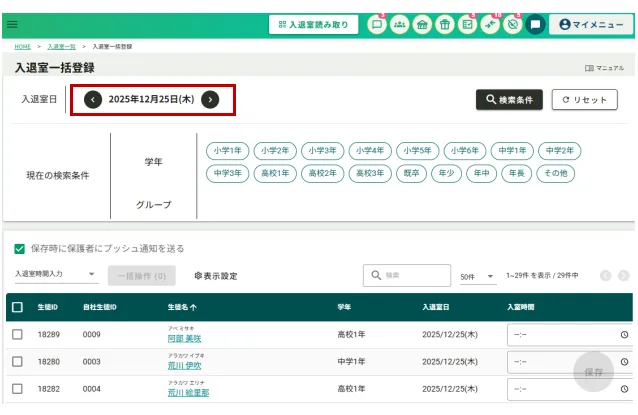Click 入退室一覧 in the breadcrumb
This screenshot has width=638, height=415.
61,46
